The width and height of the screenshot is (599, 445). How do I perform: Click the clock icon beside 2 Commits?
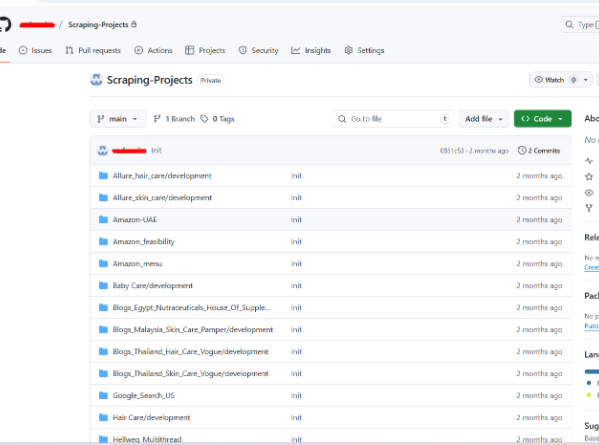click(521, 150)
